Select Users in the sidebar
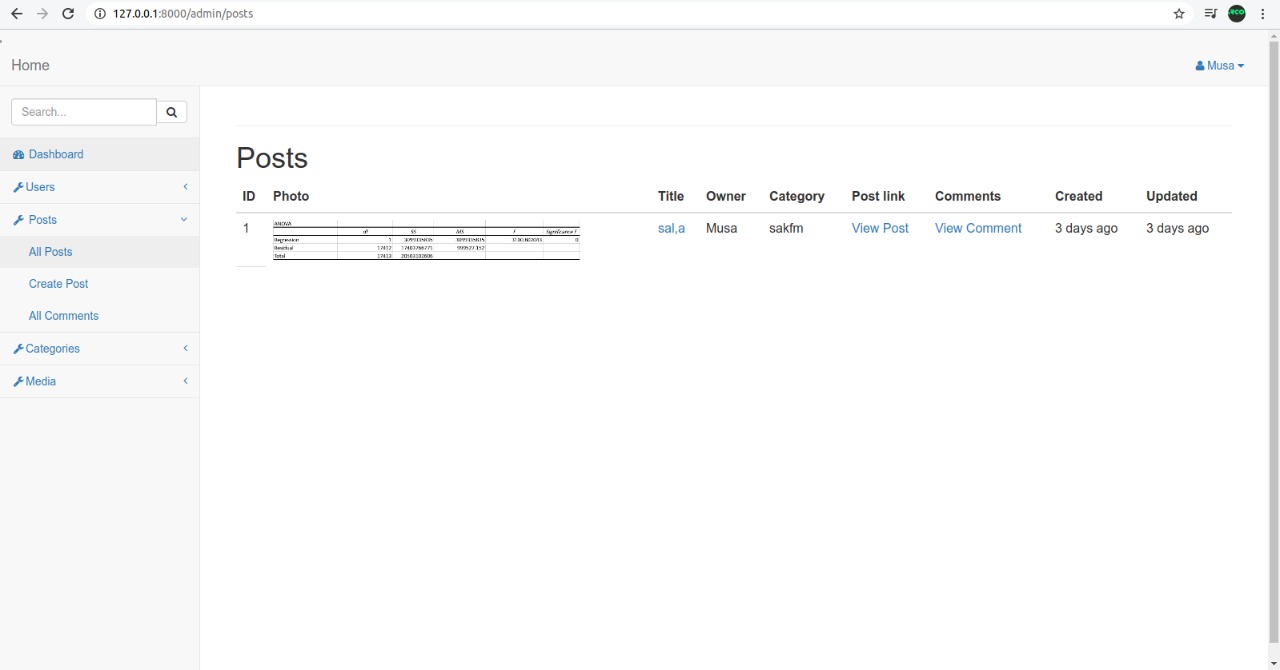 (x=99, y=187)
